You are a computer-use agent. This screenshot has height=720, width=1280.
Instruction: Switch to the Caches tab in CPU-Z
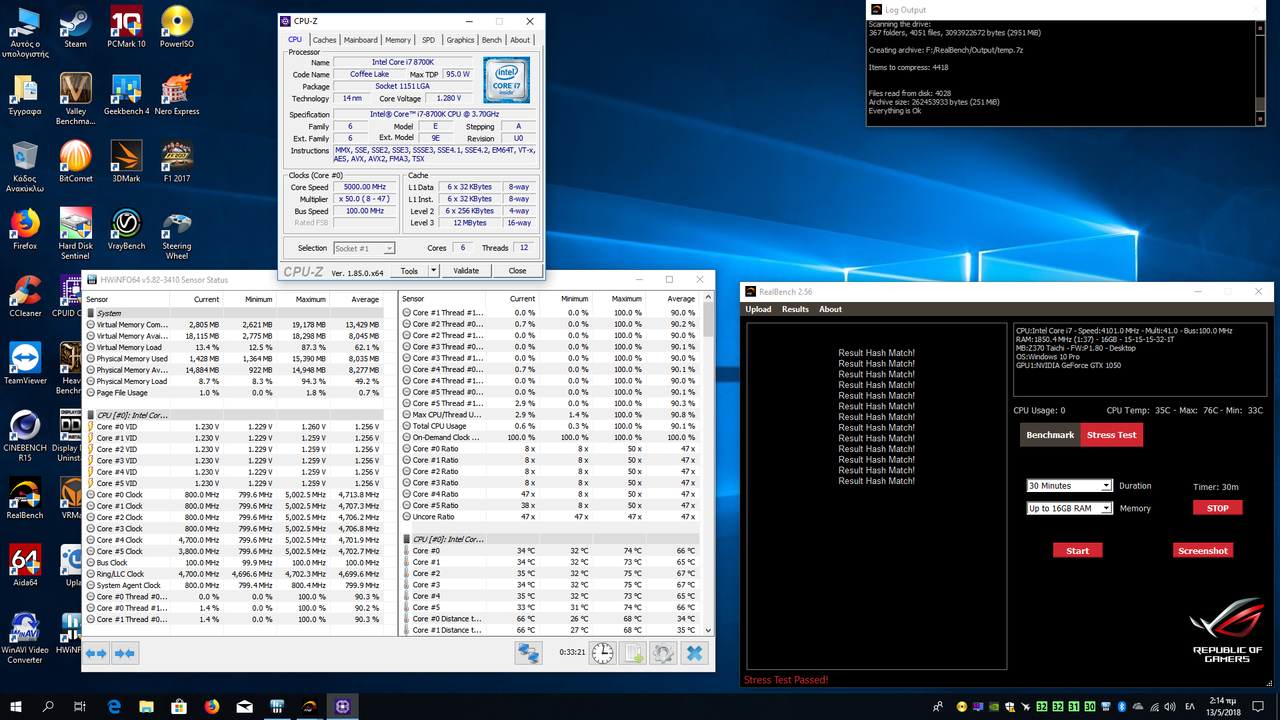coord(324,40)
